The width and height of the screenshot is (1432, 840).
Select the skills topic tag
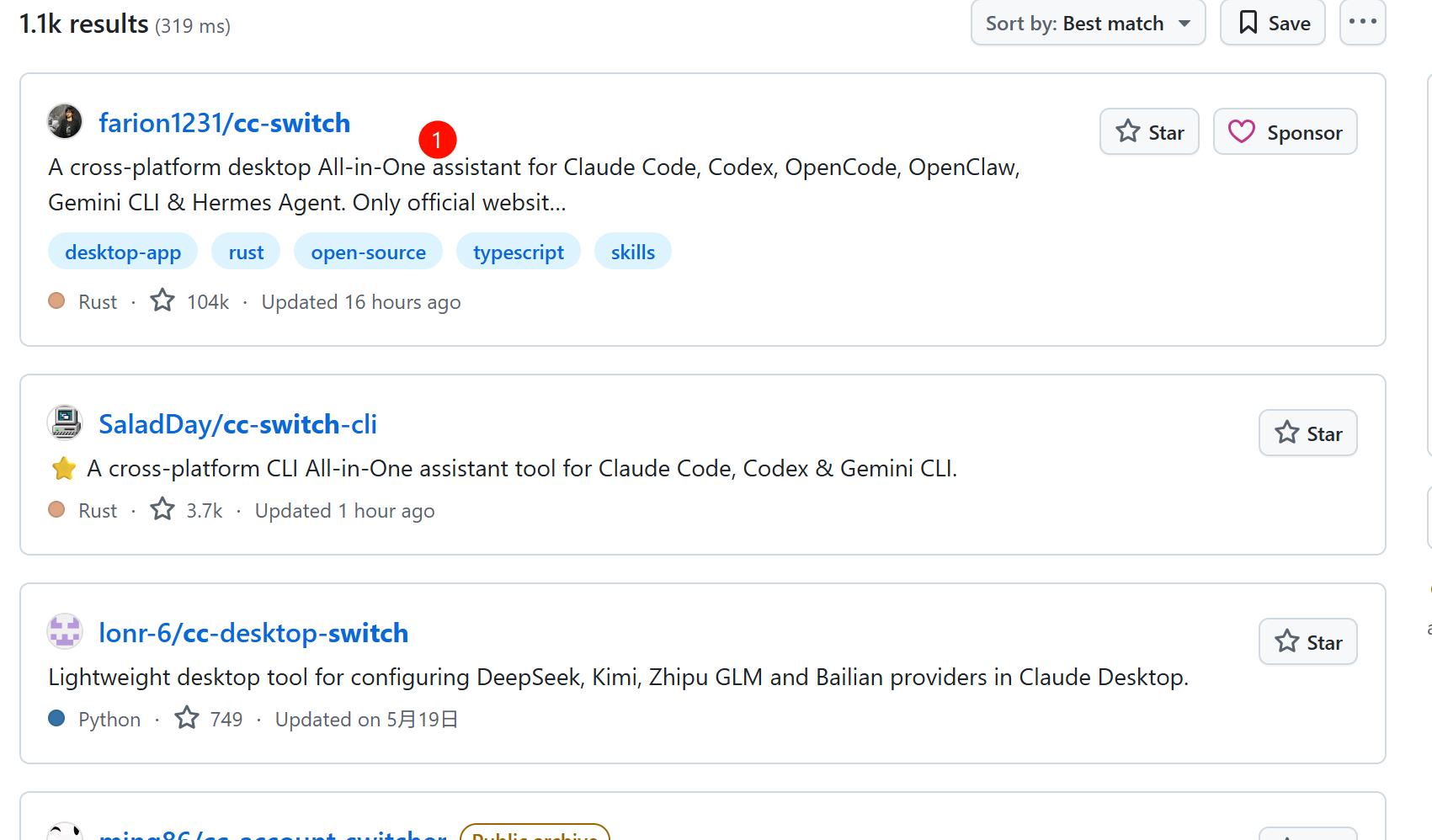pos(633,252)
